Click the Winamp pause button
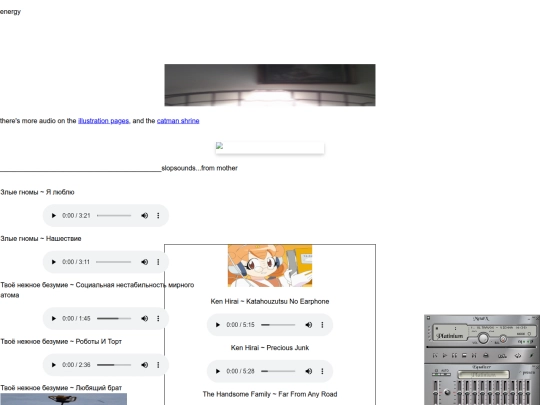Viewport: 540px width, 405px height. tap(455, 355)
